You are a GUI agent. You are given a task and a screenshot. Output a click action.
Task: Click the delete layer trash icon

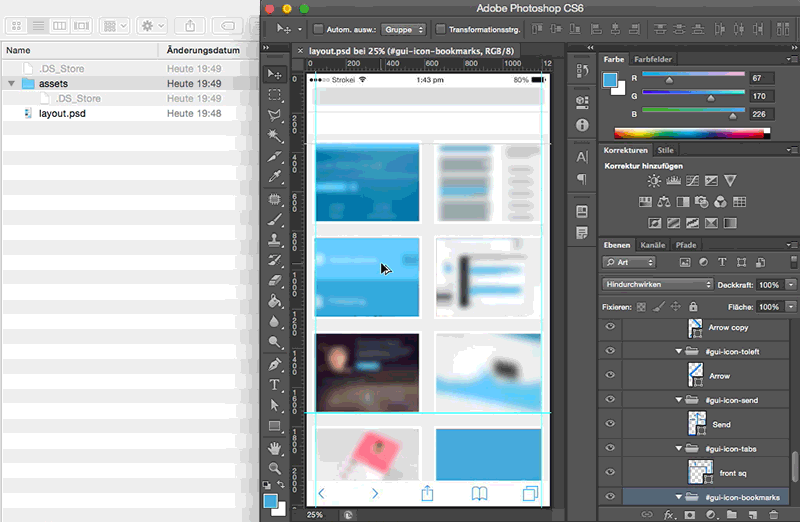[x=773, y=514]
